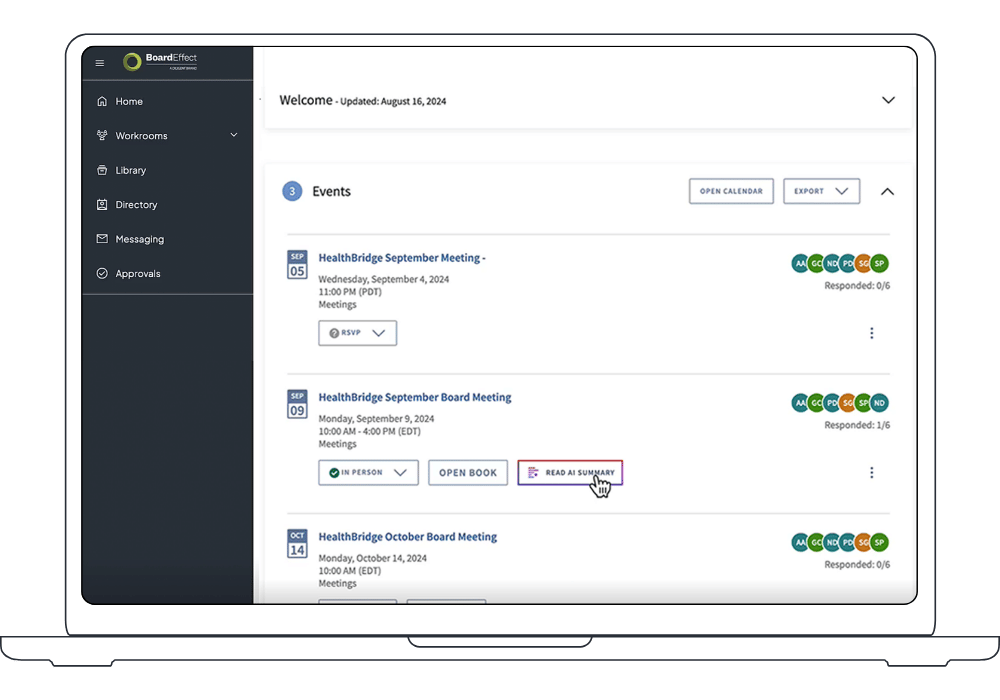Click AA avatar on September 5 meeting
The width and height of the screenshot is (1000, 700).
click(800, 263)
